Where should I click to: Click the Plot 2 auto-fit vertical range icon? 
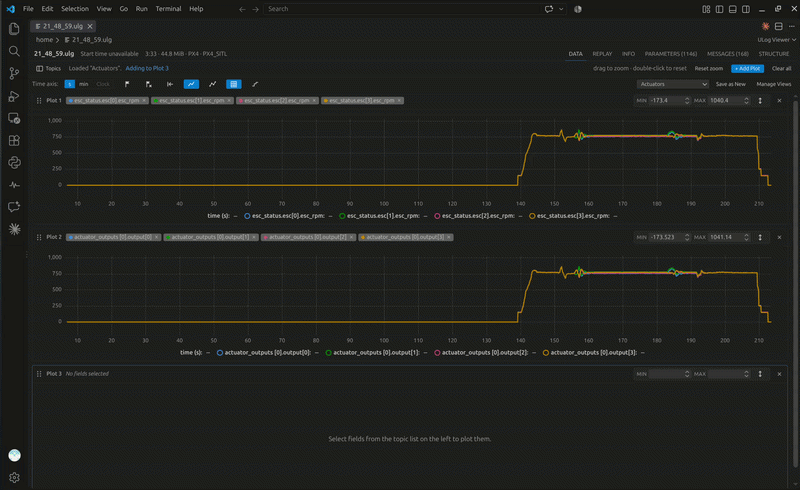(x=760, y=237)
